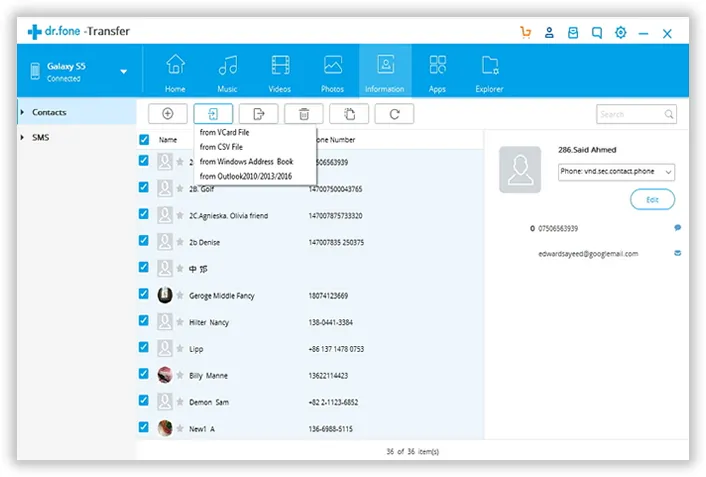Open the shopping cart icon
Image resolution: width=706 pixels, height=477 pixels.
525,32
